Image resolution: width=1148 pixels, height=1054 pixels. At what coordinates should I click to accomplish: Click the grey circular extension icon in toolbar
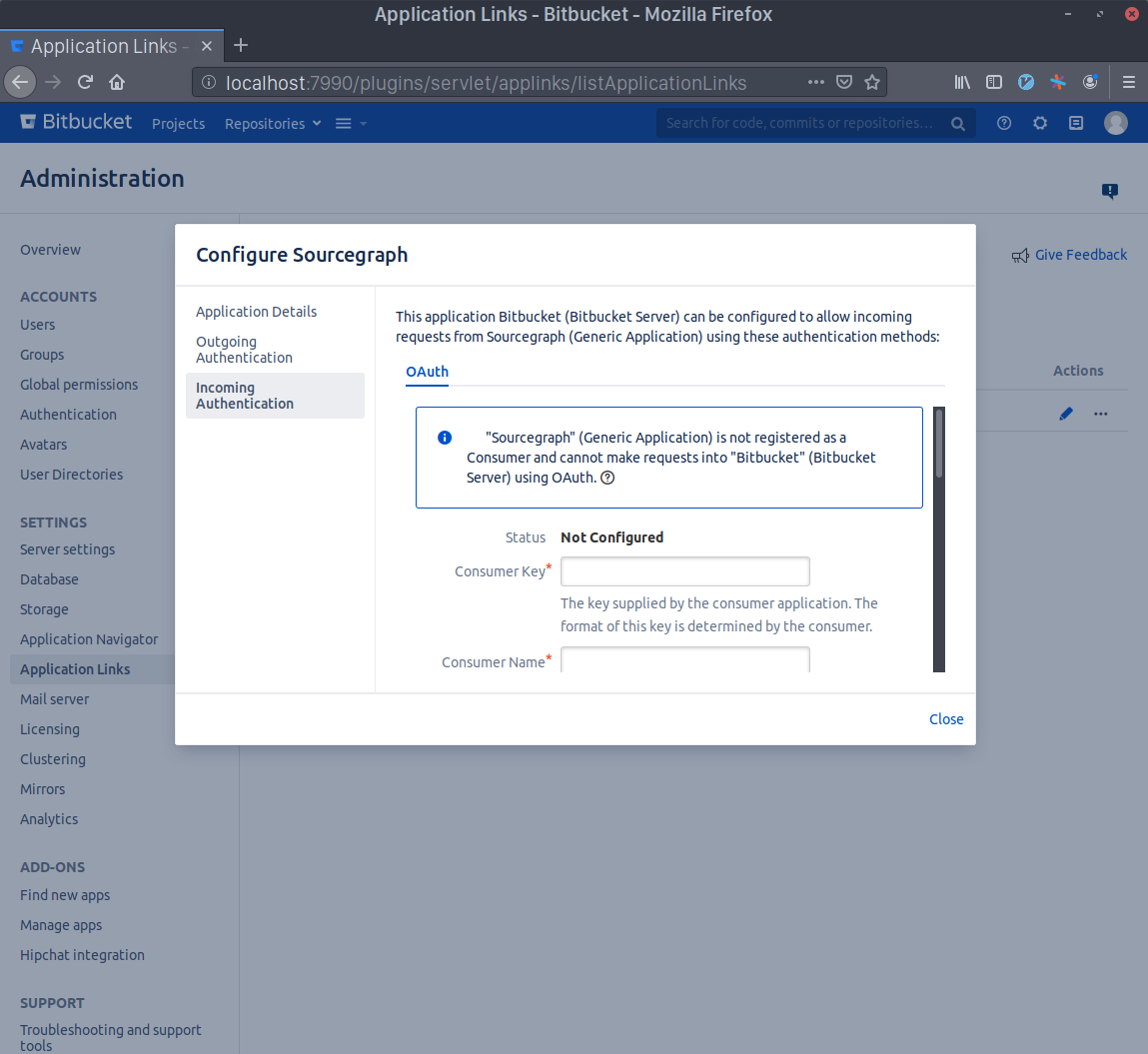coord(1090,82)
